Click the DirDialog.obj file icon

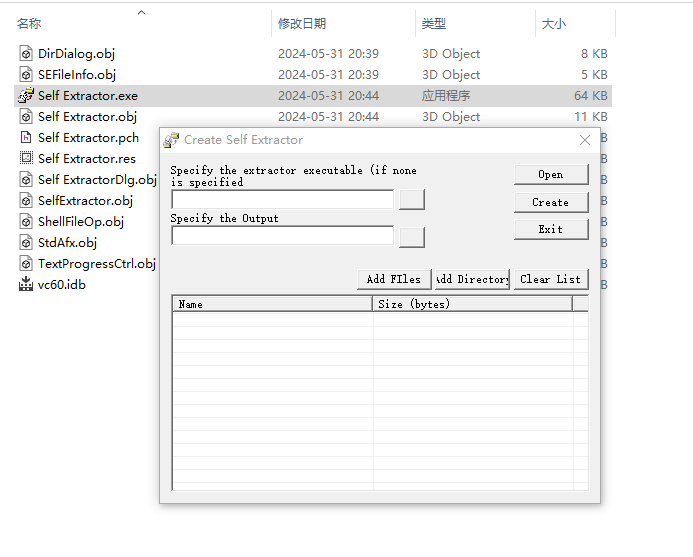(x=26, y=53)
